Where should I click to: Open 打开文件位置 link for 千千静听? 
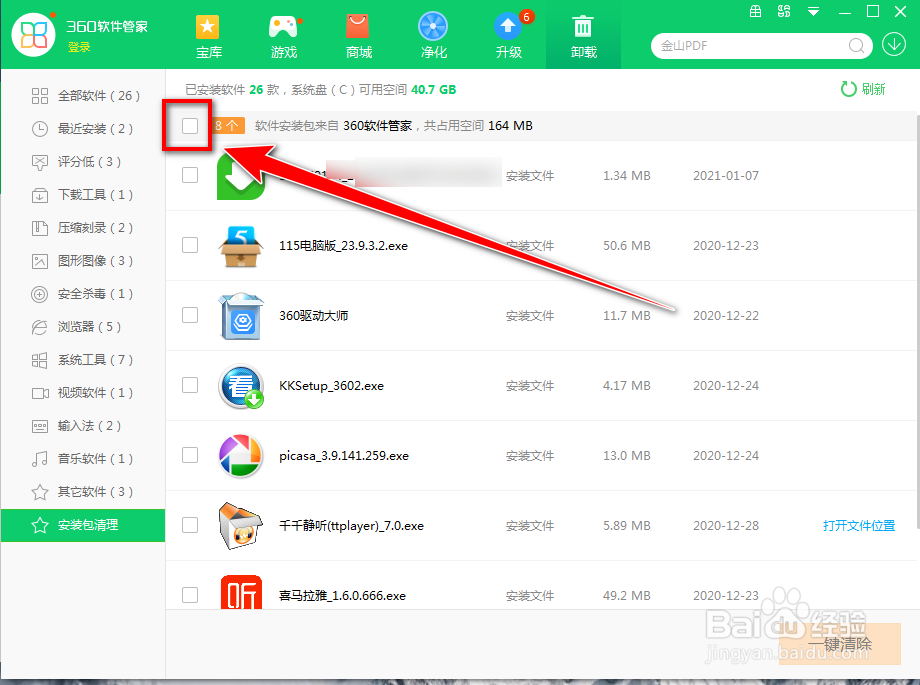click(x=857, y=525)
